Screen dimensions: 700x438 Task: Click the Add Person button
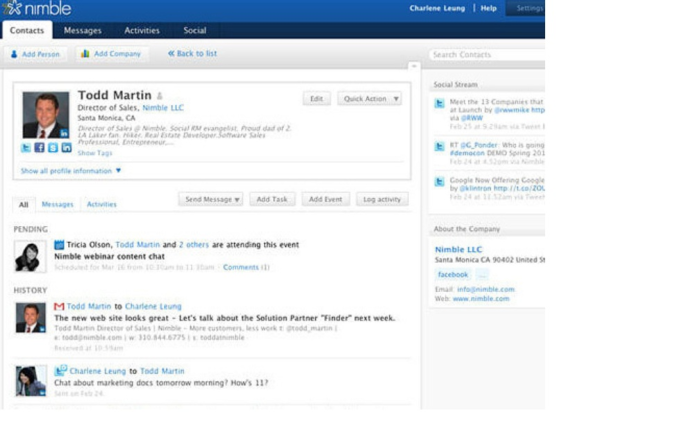coord(36,54)
